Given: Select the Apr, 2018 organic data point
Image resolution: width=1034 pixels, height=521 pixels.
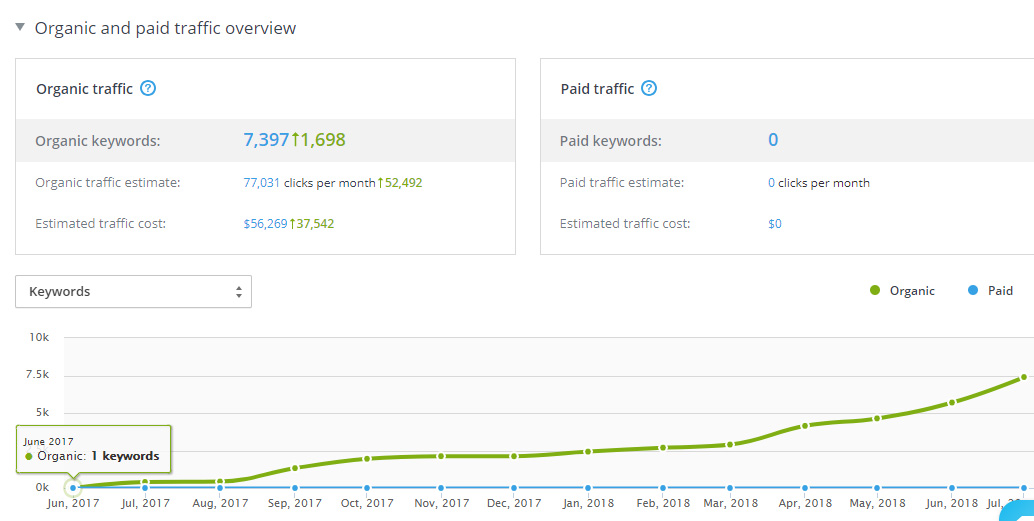Looking at the screenshot, I should click(x=805, y=426).
